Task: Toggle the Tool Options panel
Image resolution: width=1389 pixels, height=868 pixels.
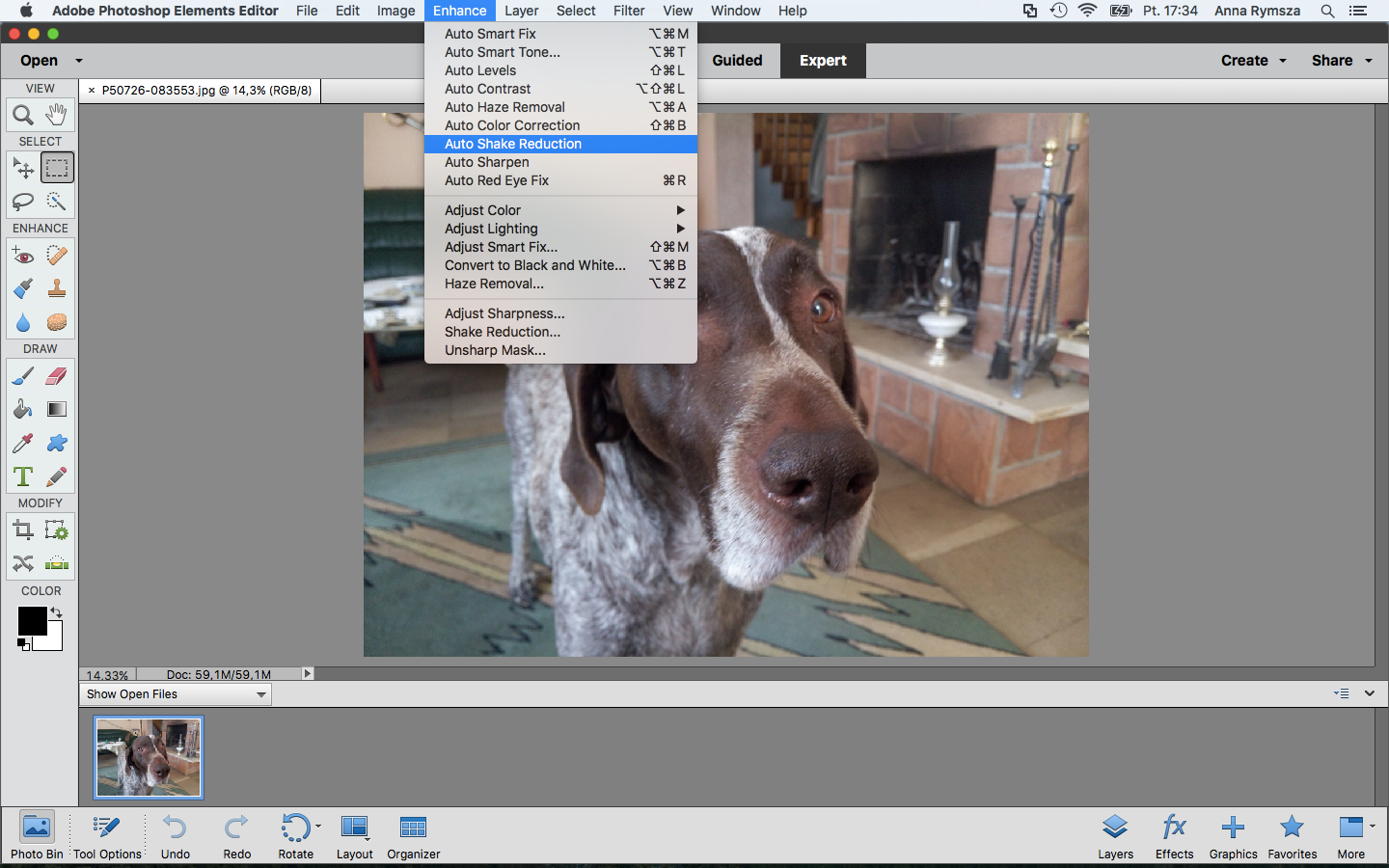Action: tap(107, 835)
